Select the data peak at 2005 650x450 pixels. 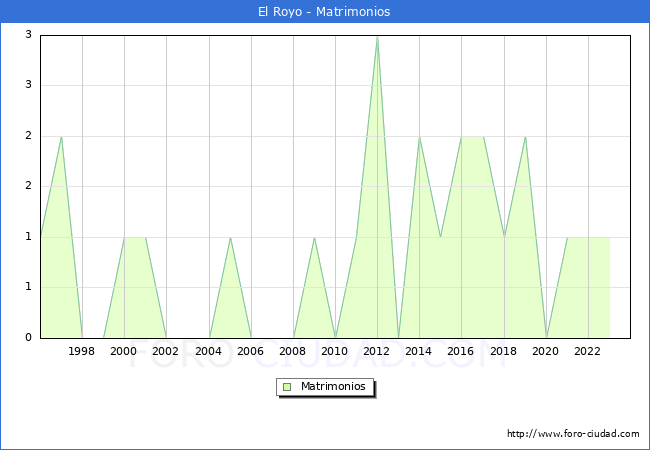pyautogui.click(x=230, y=238)
